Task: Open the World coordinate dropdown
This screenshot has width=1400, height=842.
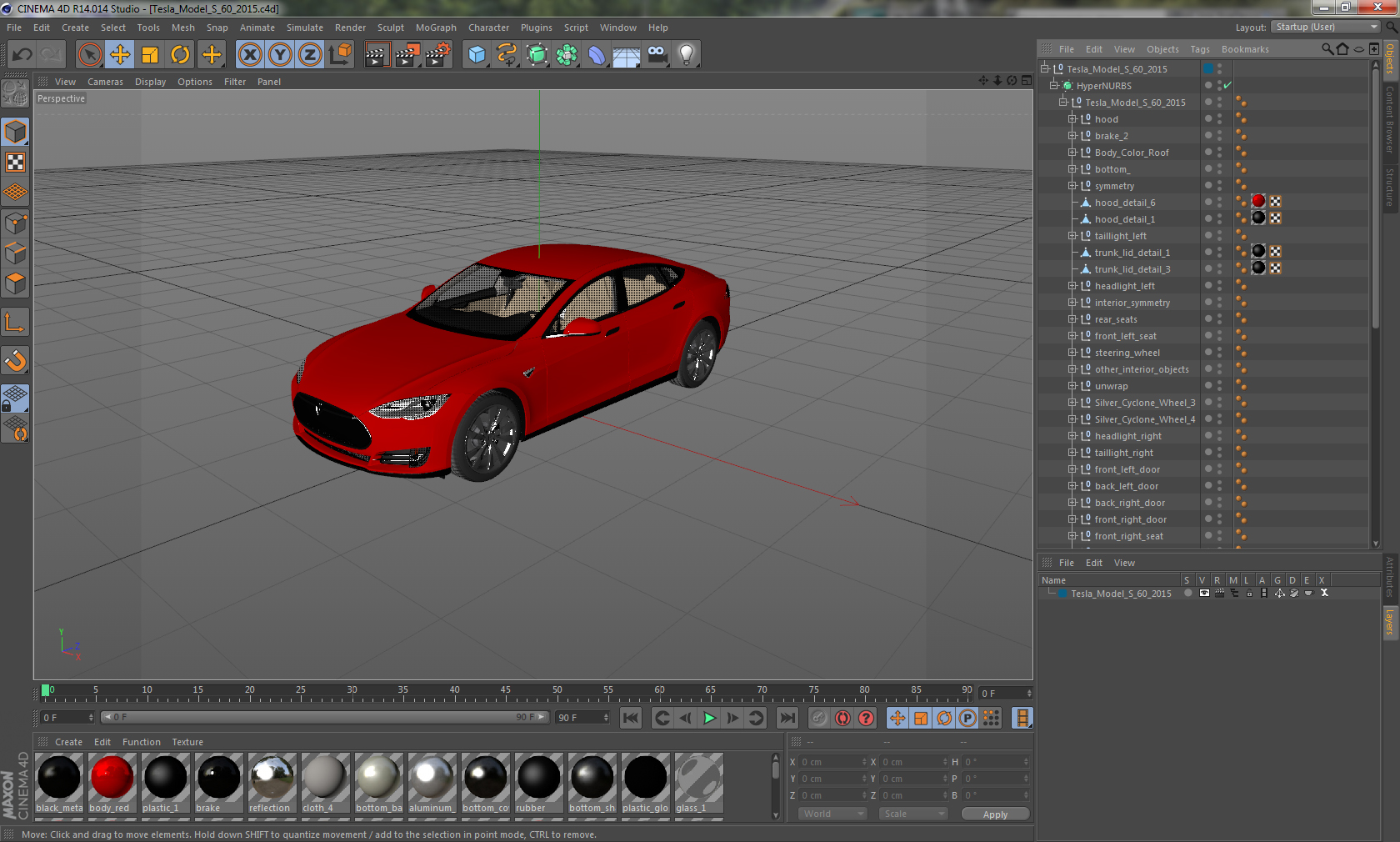Action: click(x=832, y=814)
